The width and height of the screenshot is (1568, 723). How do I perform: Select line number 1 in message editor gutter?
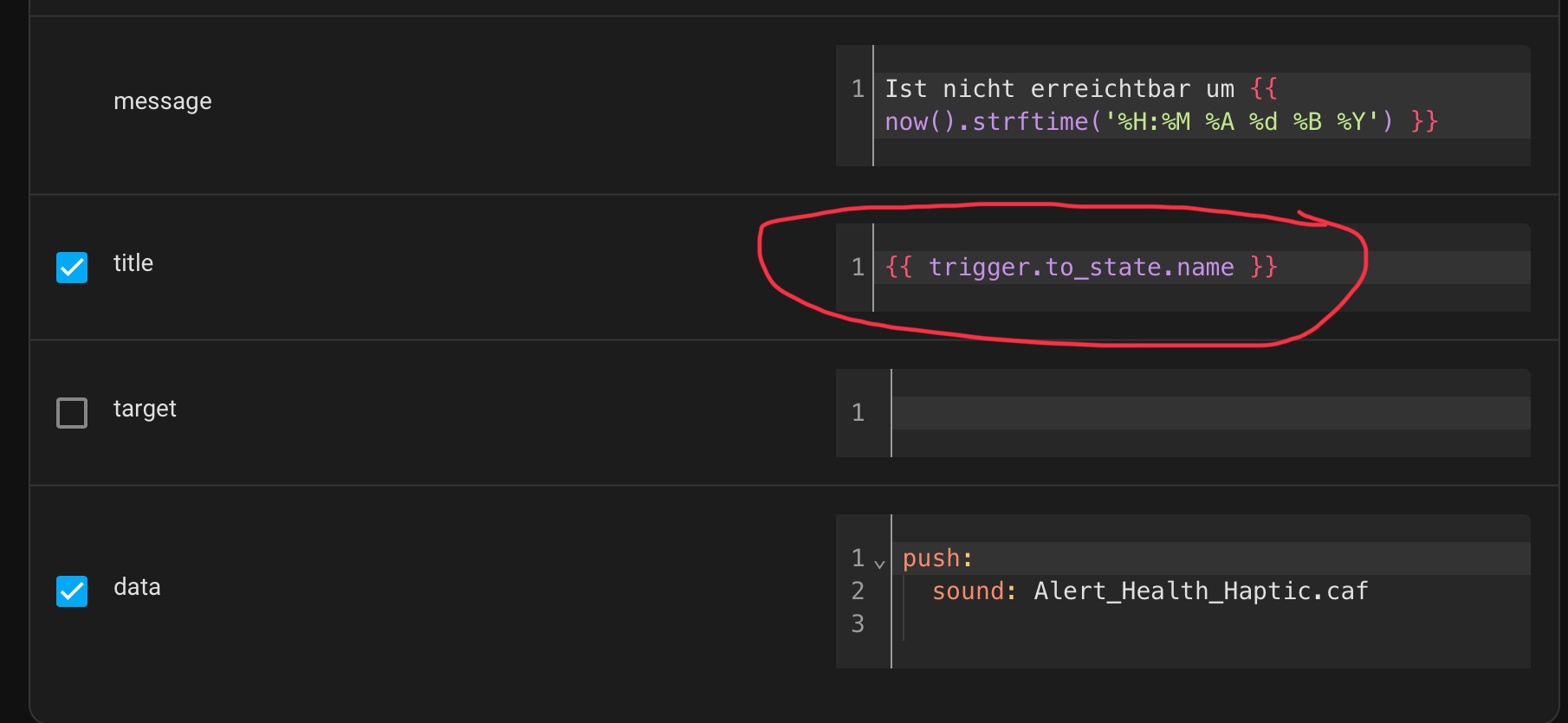[858, 89]
